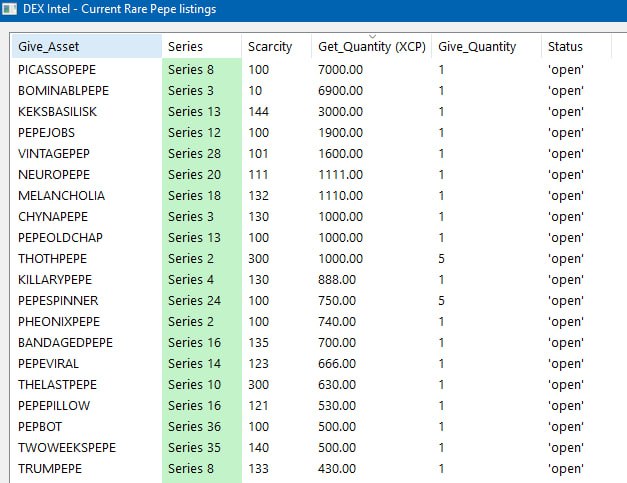Sort by Series column header
This screenshot has height=483, width=627.
tap(202, 46)
